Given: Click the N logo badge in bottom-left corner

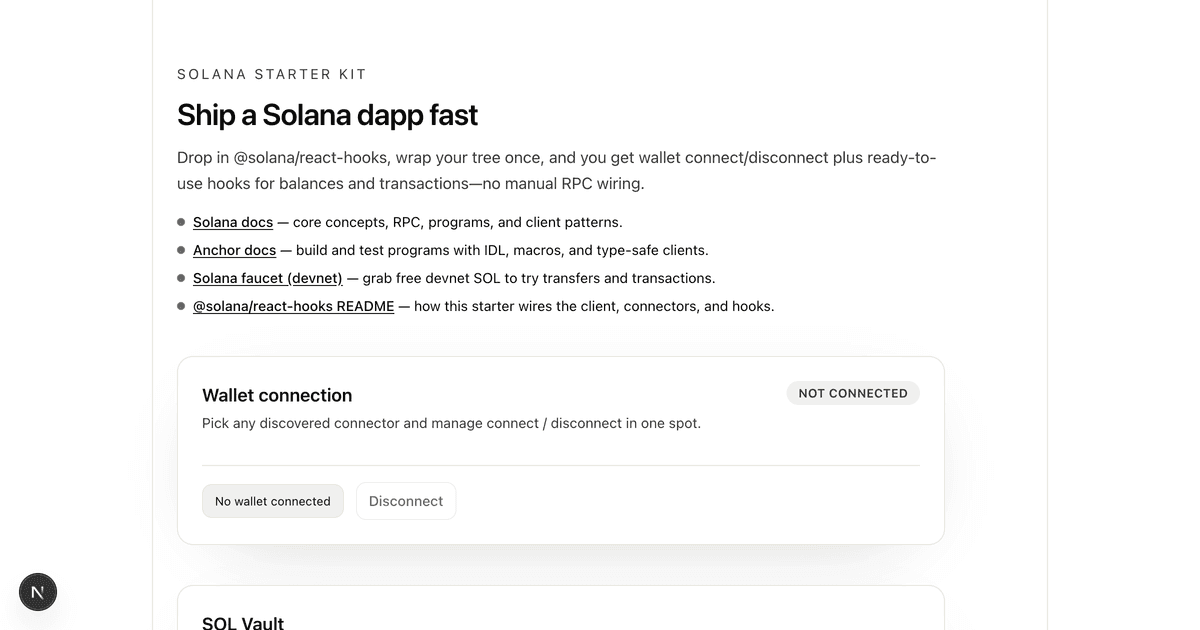Looking at the screenshot, I should tap(37, 592).
